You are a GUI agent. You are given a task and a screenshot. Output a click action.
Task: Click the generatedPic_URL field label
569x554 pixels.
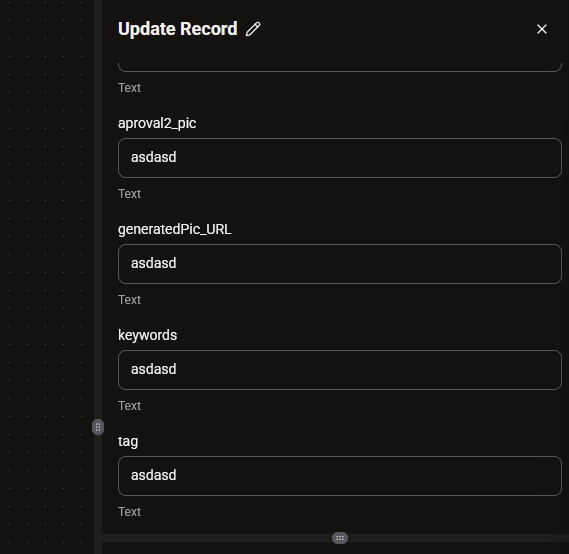(175, 229)
